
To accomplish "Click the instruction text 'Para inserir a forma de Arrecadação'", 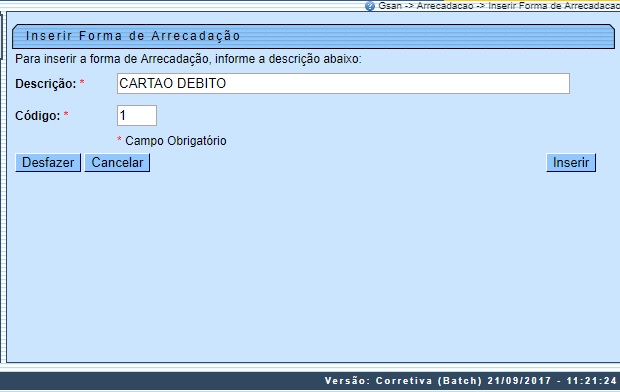I will click(x=112, y=59).
